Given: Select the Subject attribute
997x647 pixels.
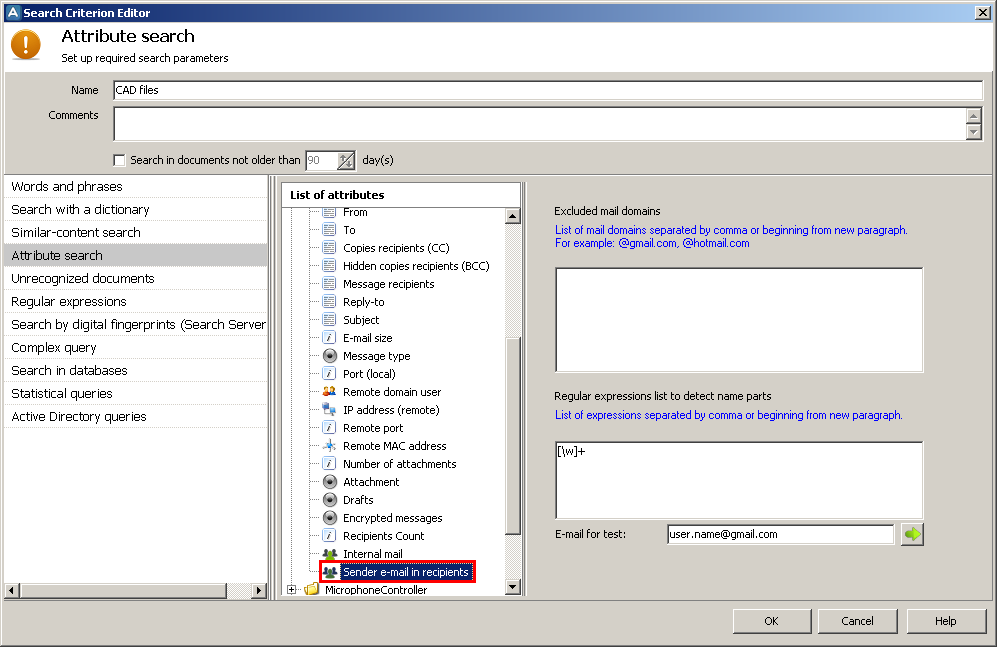Looking at the screenshot, I should point(361,320).
